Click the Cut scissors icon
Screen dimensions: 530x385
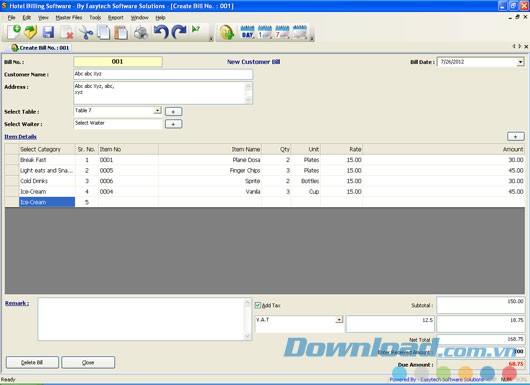click(x=86, y=33)
